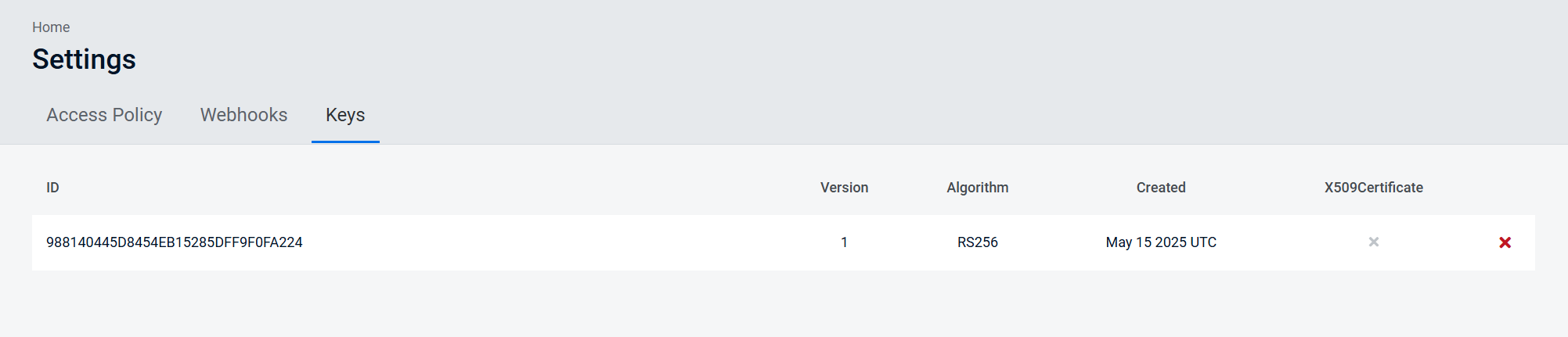This screenshot has width=1568, height=337.
Task: Click the version value 1
Action: click(844, 242)
